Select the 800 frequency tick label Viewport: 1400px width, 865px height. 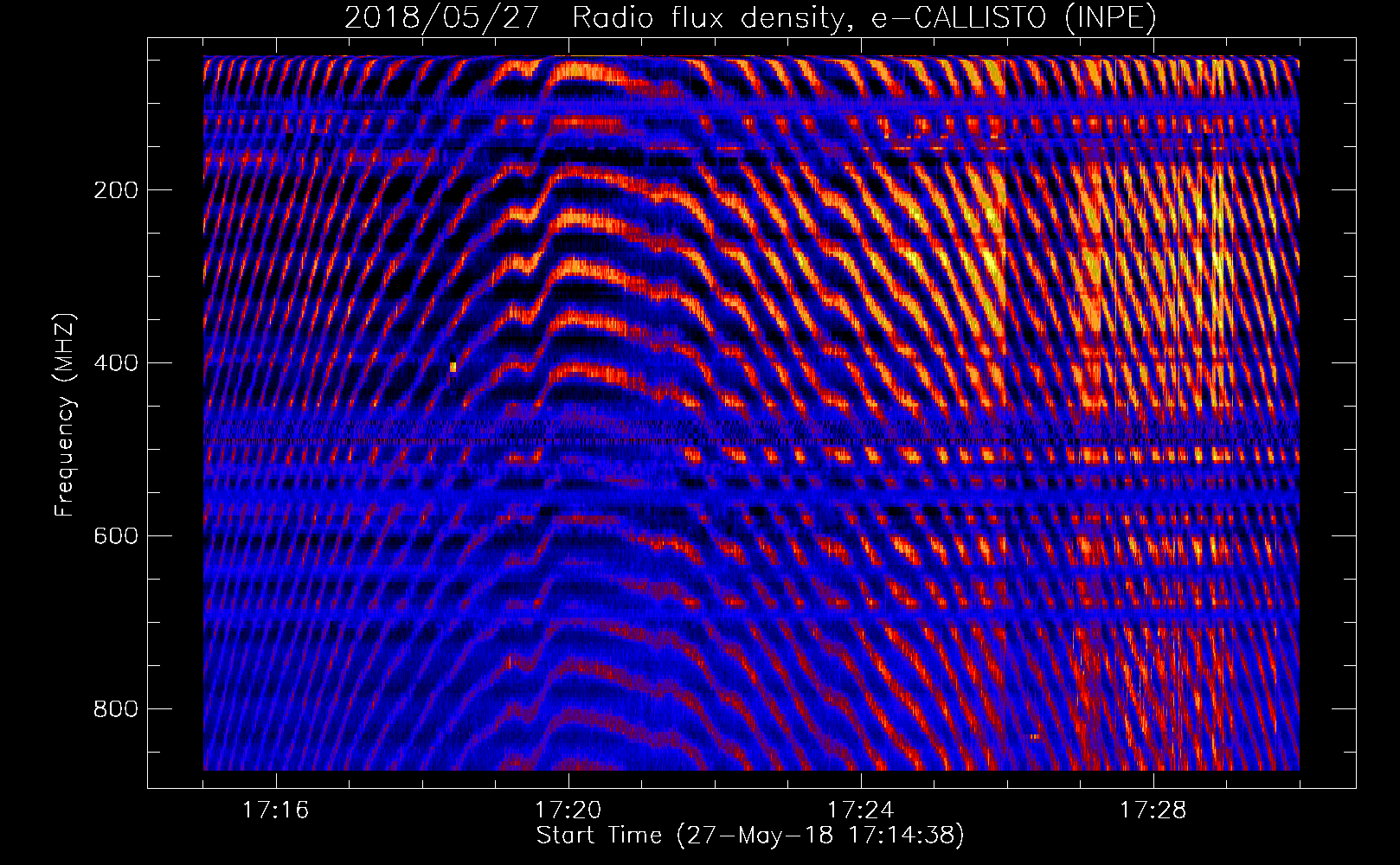tap(116, 709)
